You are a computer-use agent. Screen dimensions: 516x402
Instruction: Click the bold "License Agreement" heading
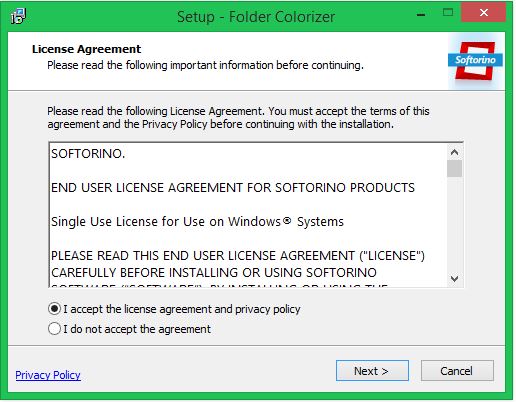(86, 49)
